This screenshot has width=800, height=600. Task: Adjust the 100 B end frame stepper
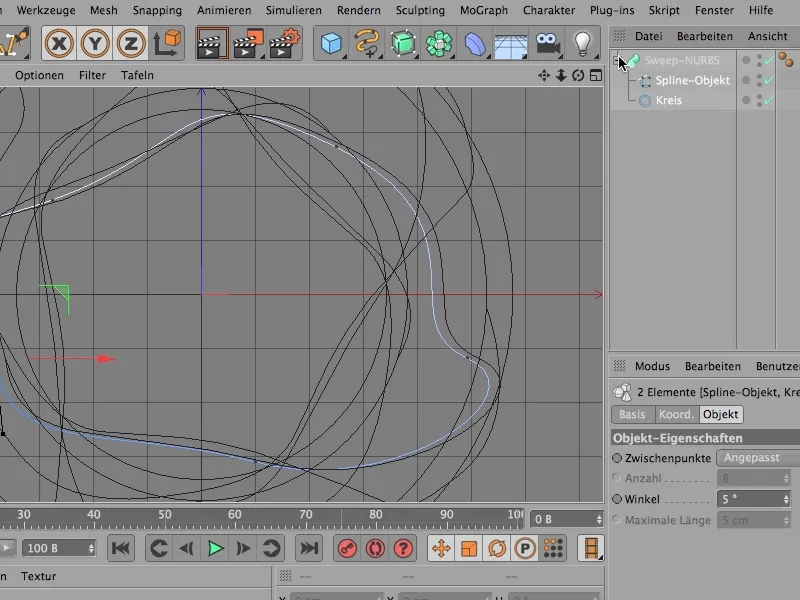91,548
